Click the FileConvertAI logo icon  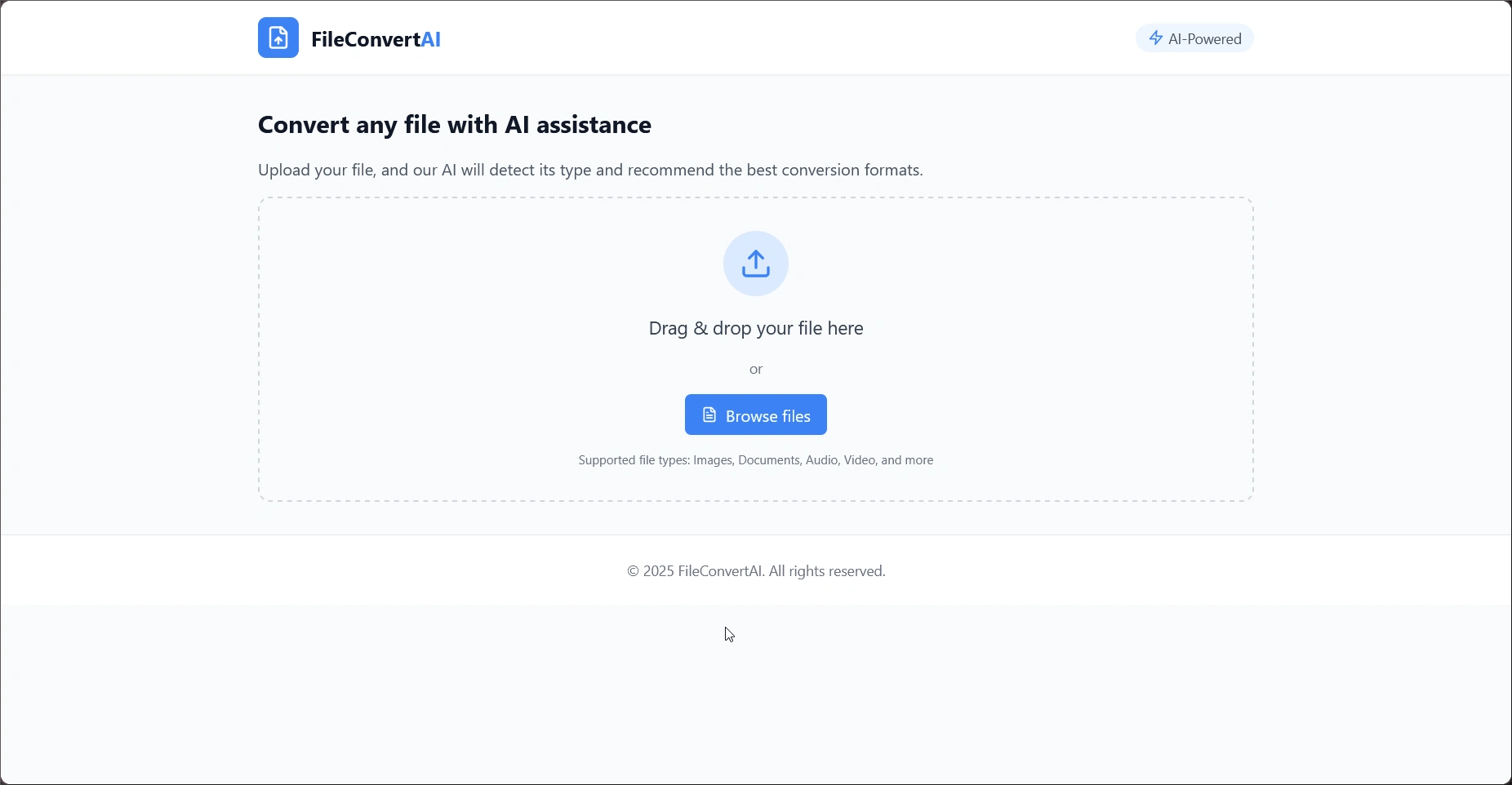[278, 38]
